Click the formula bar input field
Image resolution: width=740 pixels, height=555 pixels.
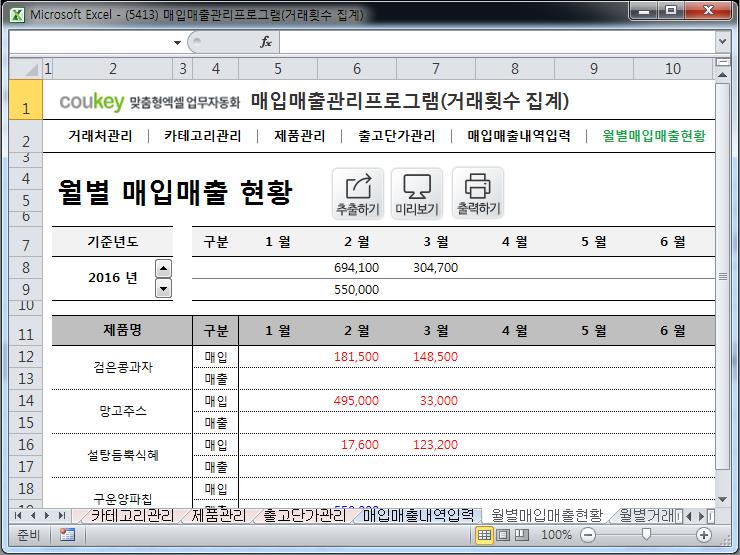pos(496,42)
